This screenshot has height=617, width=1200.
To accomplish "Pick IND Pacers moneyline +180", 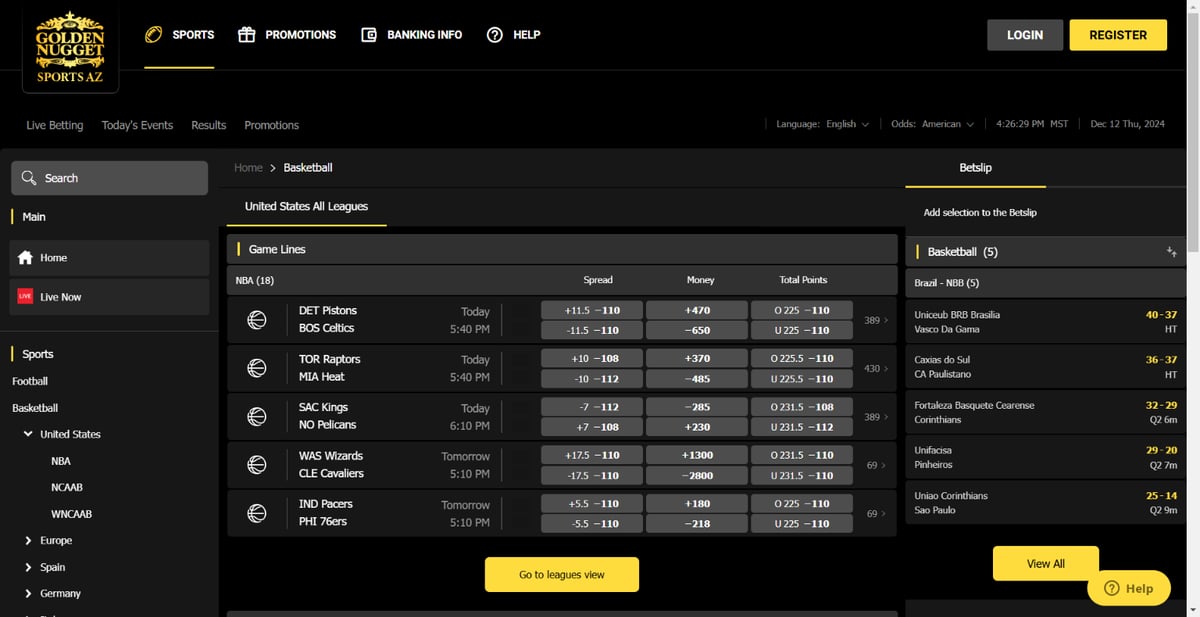I will [x=697, y=504].
